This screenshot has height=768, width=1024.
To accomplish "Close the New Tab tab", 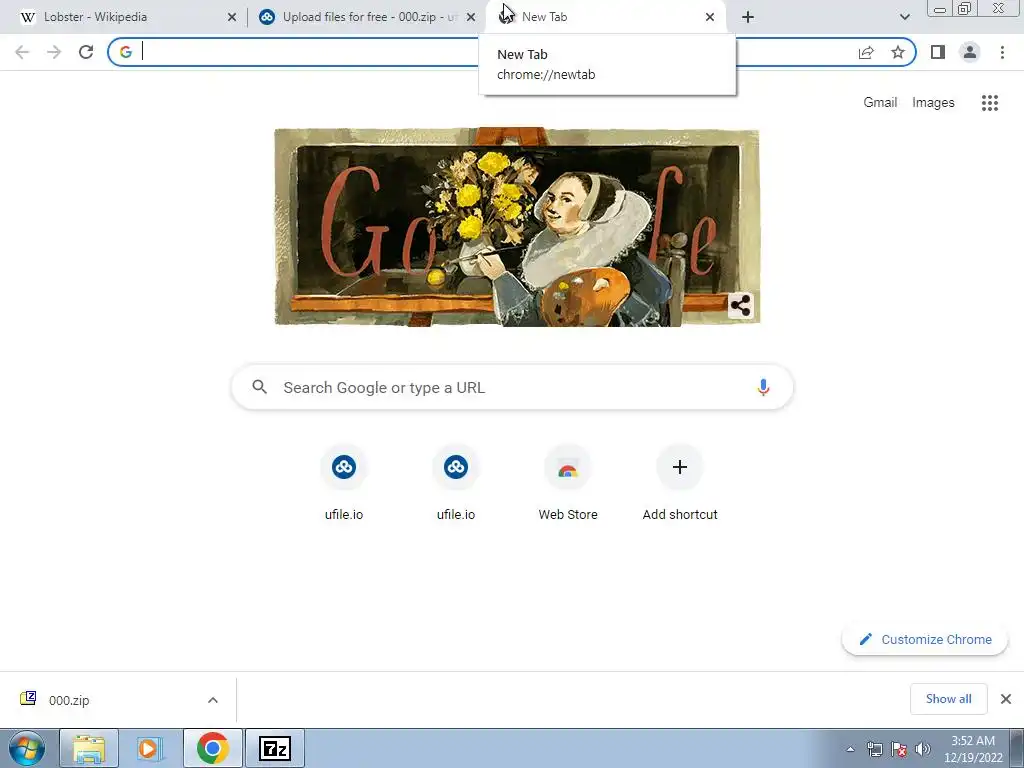I will point(710,18).
